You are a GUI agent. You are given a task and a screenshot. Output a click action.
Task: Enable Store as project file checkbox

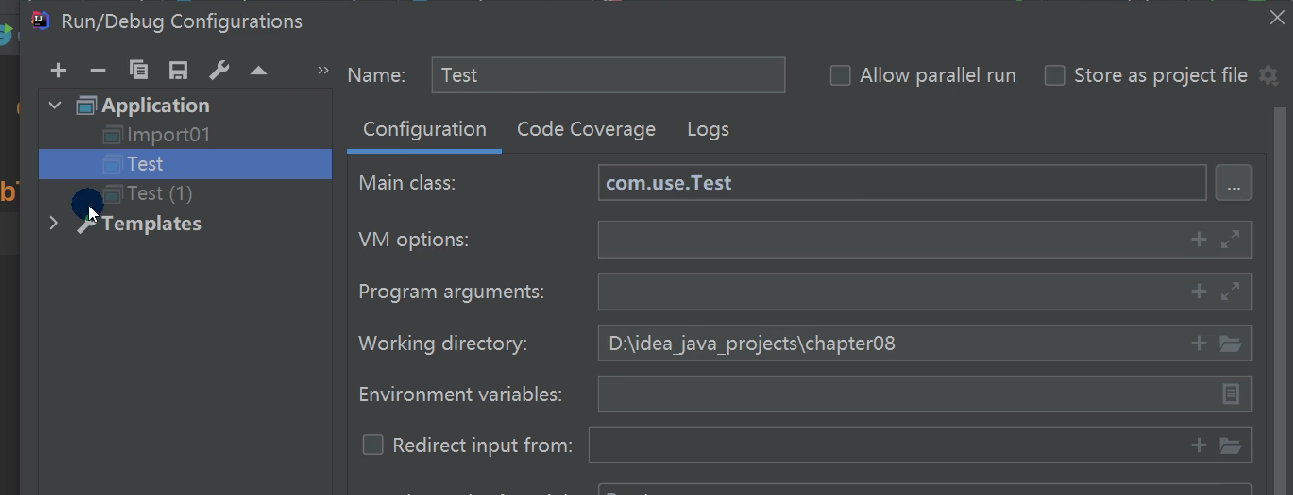[1055, 76]
